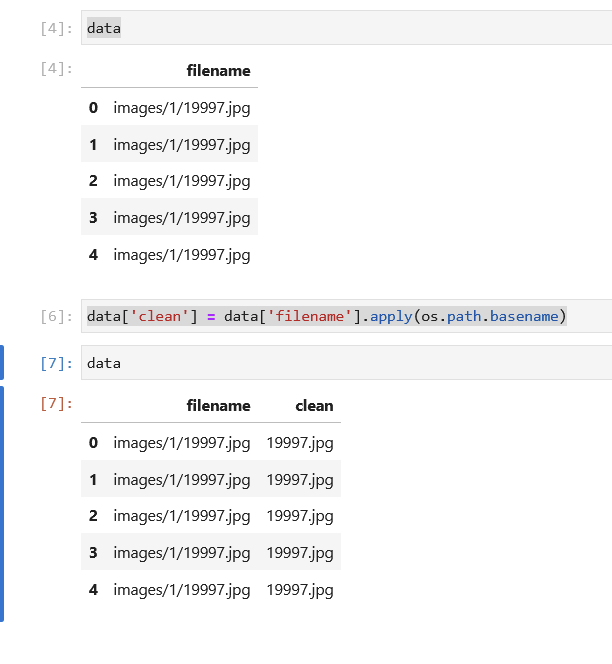Screen dimensions: 612x664
Task: Click row 3 filename "images/1/19997.jpg" in output [7]
Action: pos(182,553)
